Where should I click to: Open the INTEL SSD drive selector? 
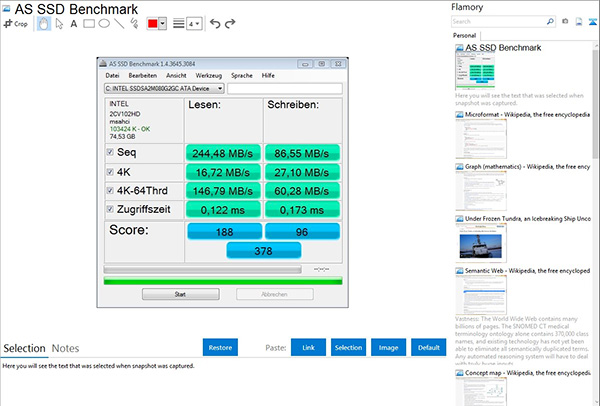click(x=163, y=89)
